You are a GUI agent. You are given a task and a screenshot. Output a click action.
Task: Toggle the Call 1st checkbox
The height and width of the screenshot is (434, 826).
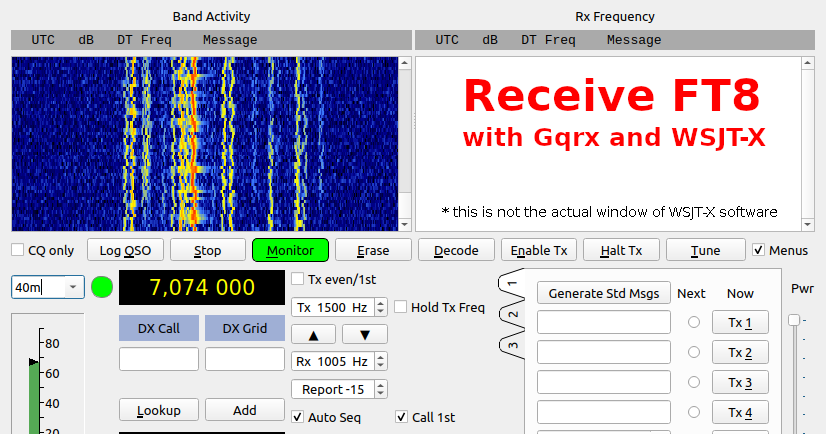click(x=401, y=417)
